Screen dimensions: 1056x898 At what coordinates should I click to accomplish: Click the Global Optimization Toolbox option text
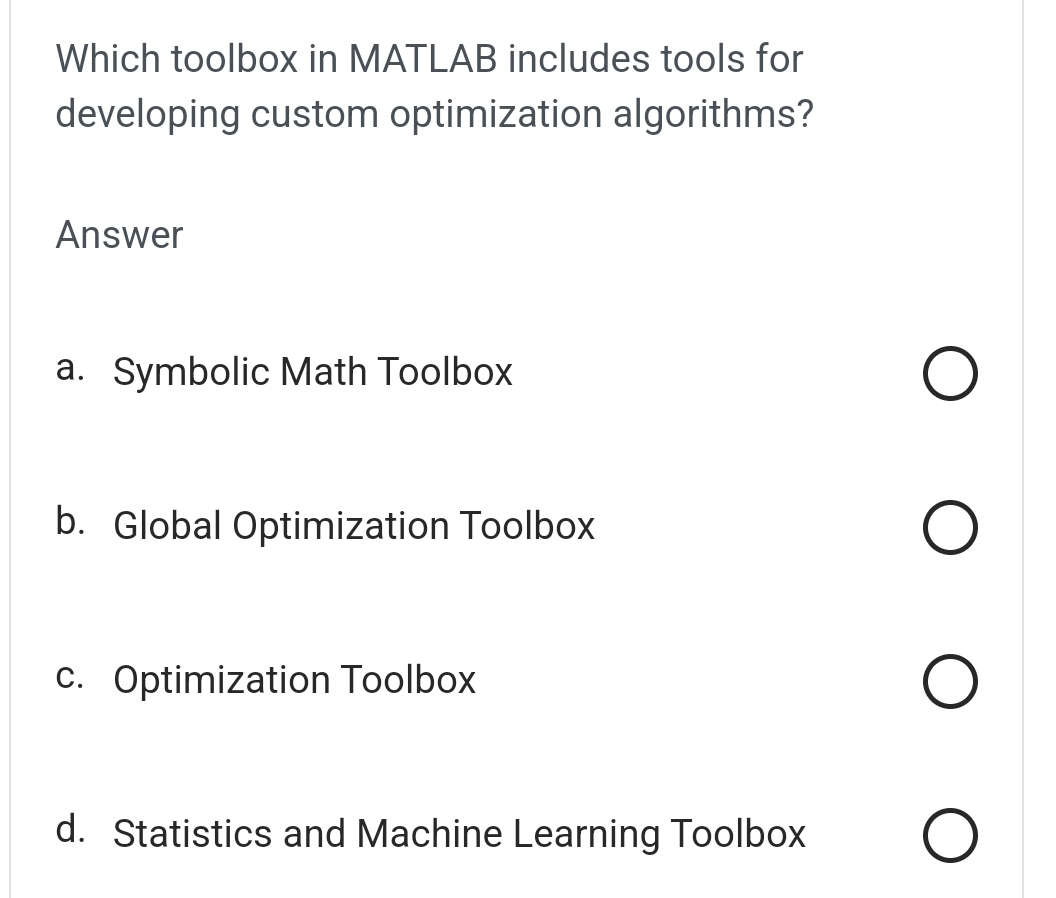353,525
